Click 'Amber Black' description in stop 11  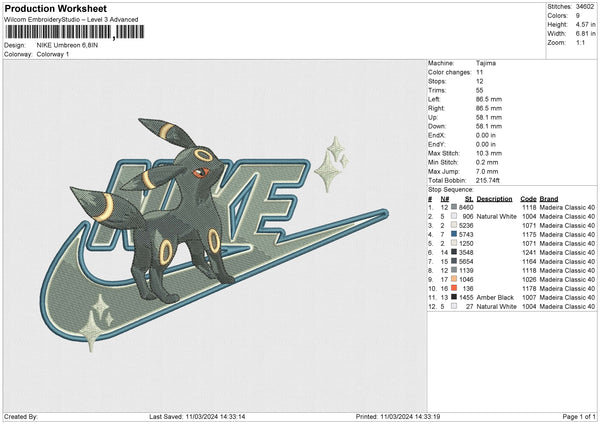click(x=495, y=297)
